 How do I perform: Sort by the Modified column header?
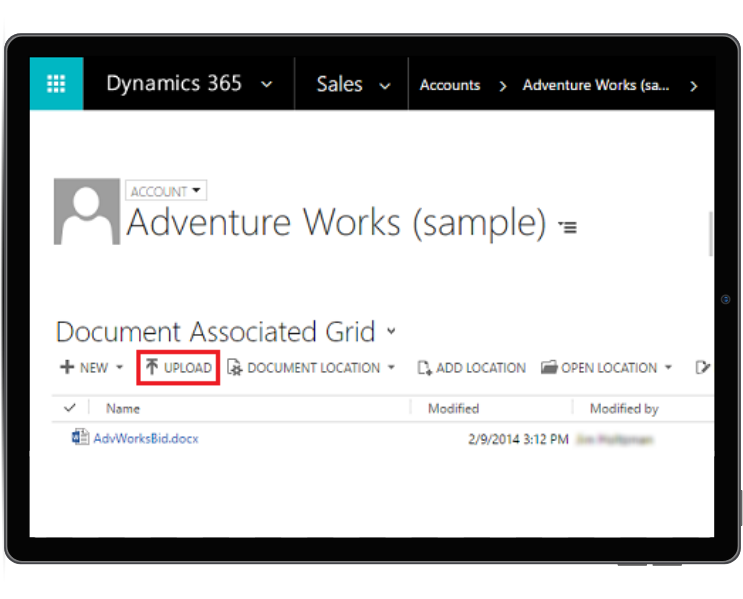pyautogui.click(x=453, y=408)
